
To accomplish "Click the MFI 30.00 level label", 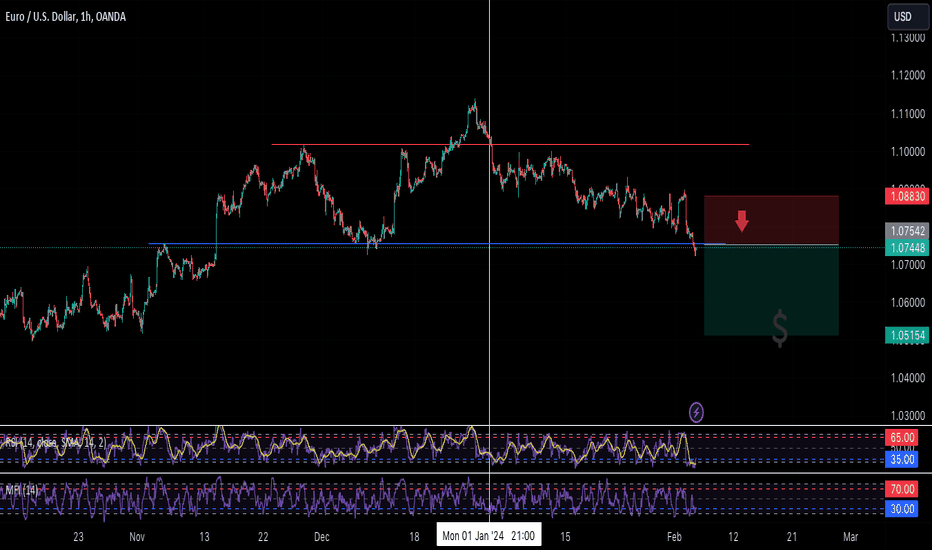I will tap(902, 508).
